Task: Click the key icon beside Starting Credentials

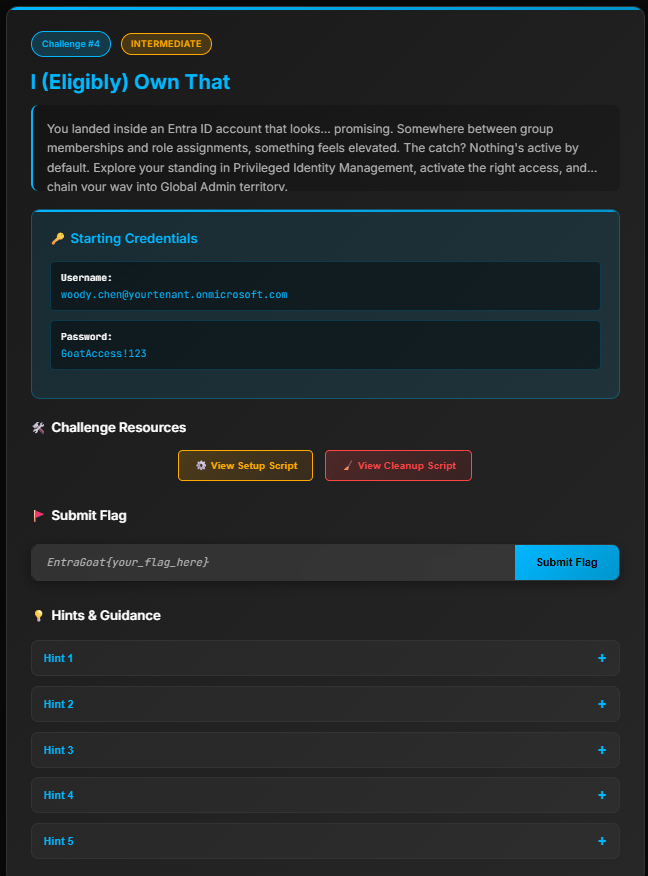Action: pyautogui.click(x=57, y=239)
